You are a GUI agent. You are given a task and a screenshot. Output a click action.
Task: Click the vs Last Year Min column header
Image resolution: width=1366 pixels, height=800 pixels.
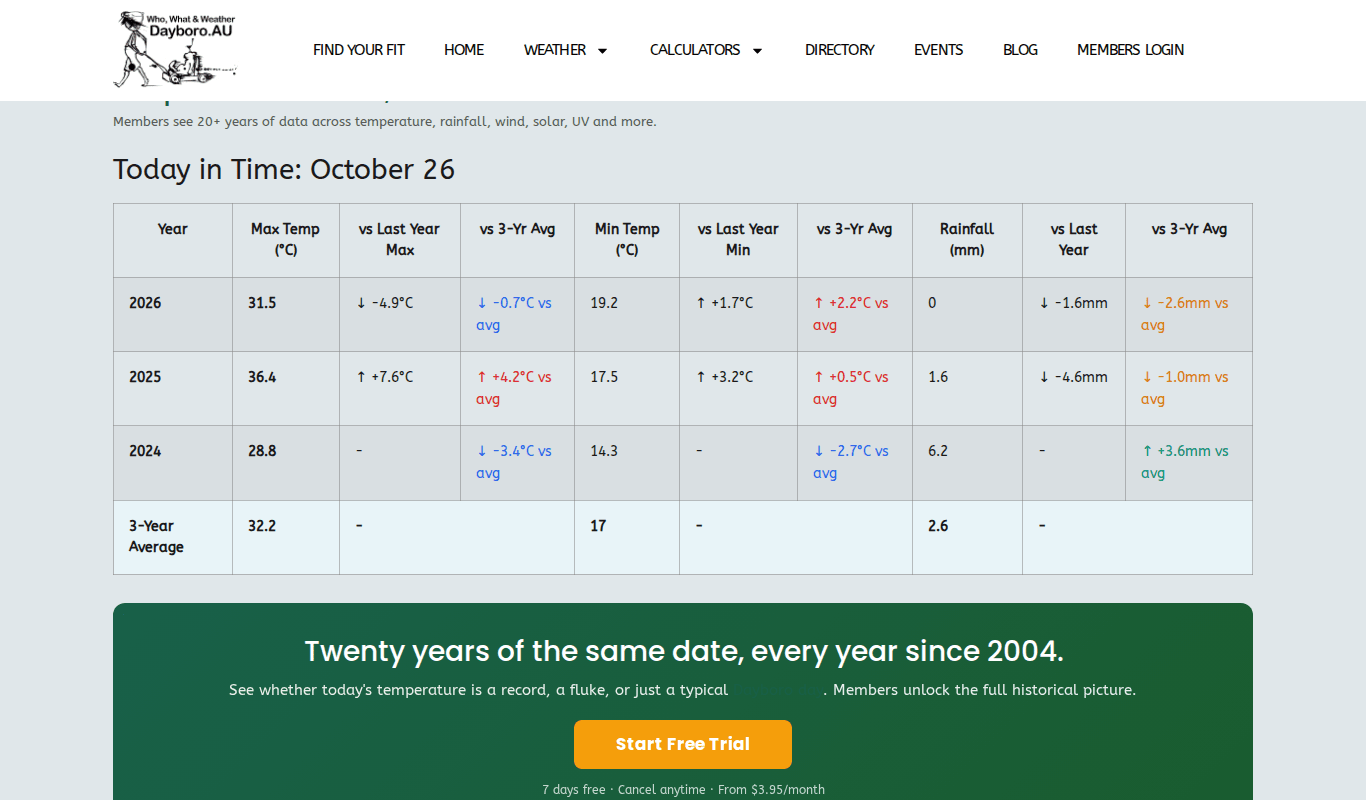738,240
